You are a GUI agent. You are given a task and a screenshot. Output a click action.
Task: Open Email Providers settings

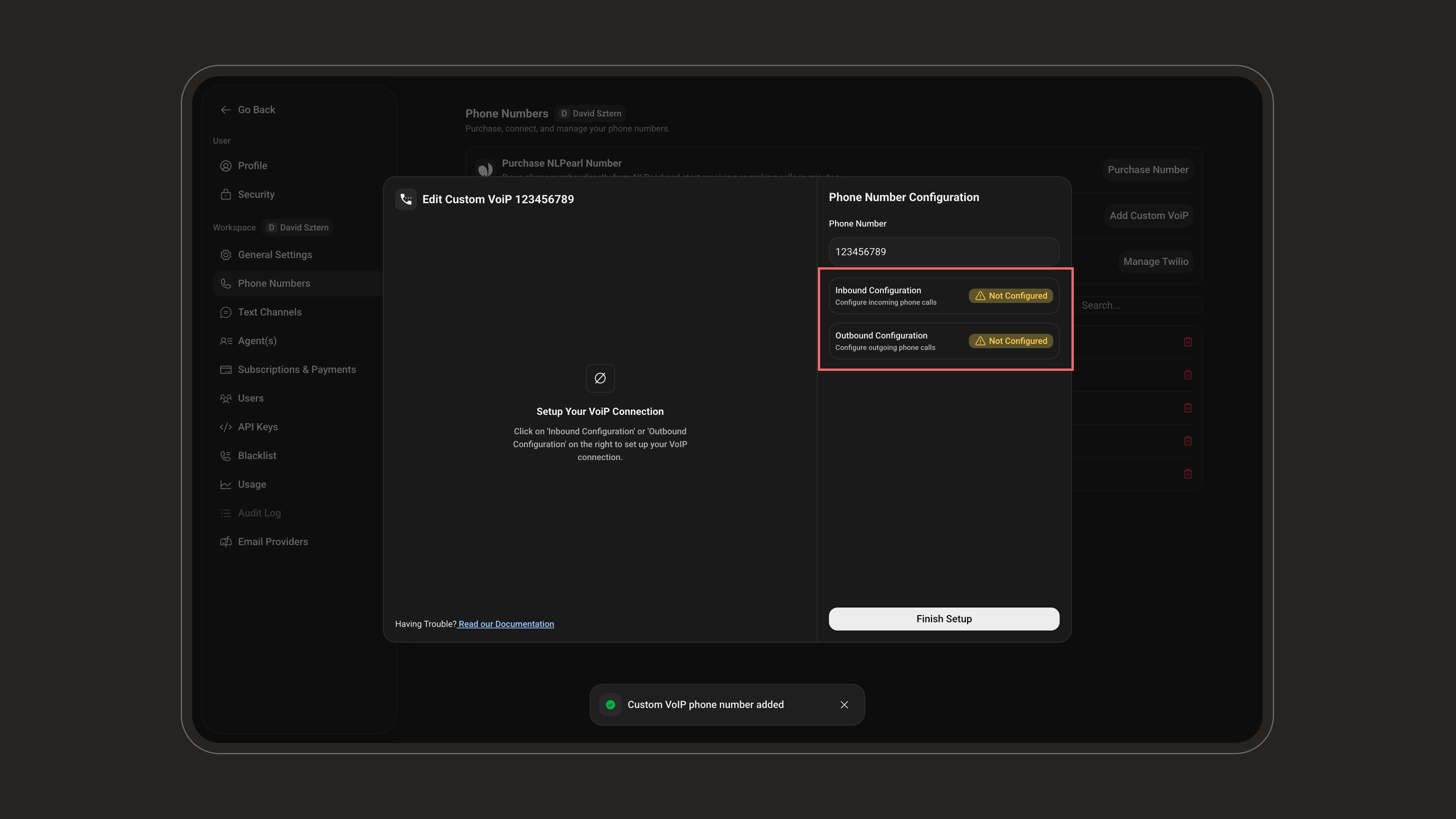click(x=272, y=542)
